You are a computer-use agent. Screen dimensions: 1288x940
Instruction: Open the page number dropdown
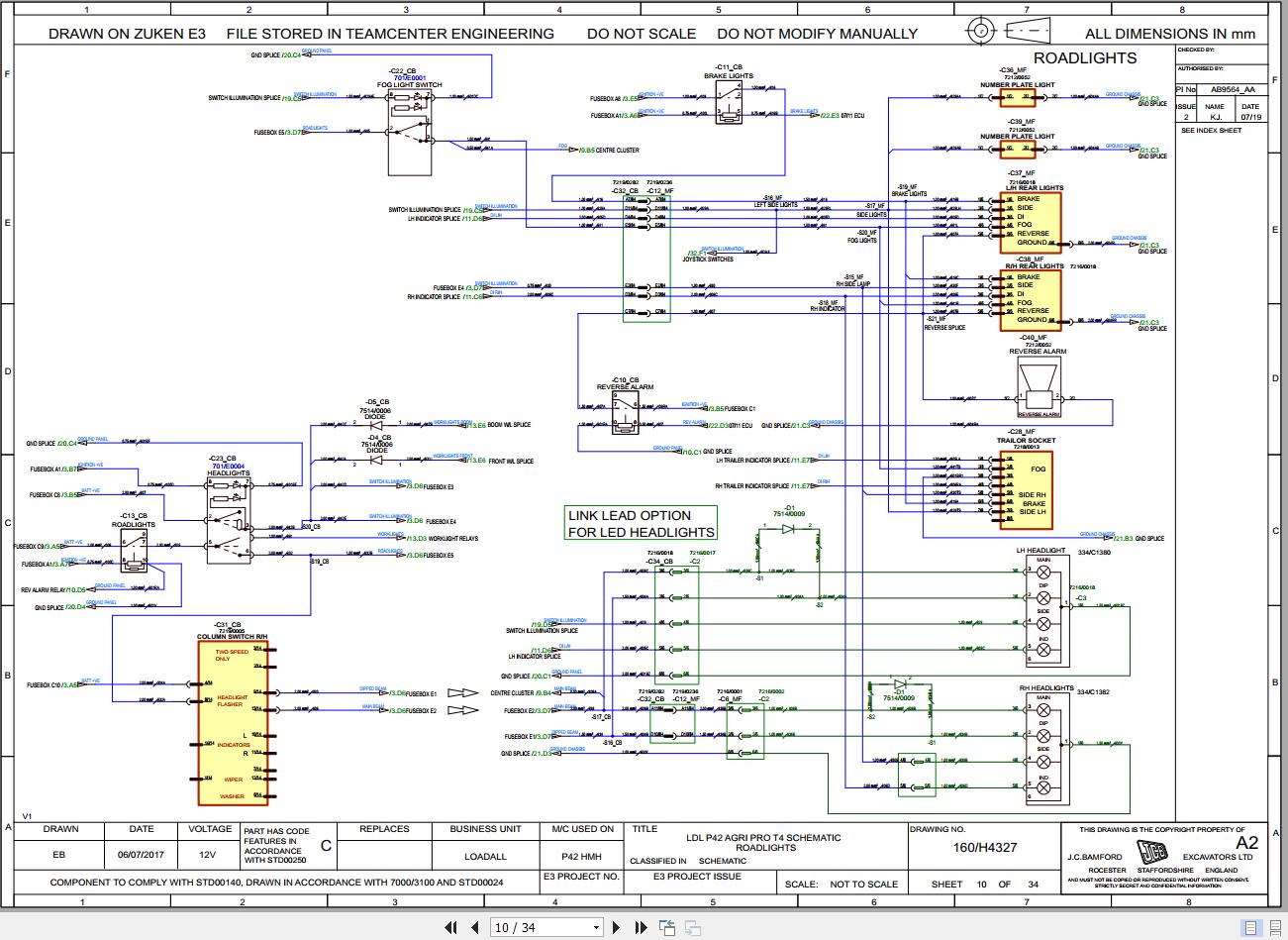[x=595, y=927]
